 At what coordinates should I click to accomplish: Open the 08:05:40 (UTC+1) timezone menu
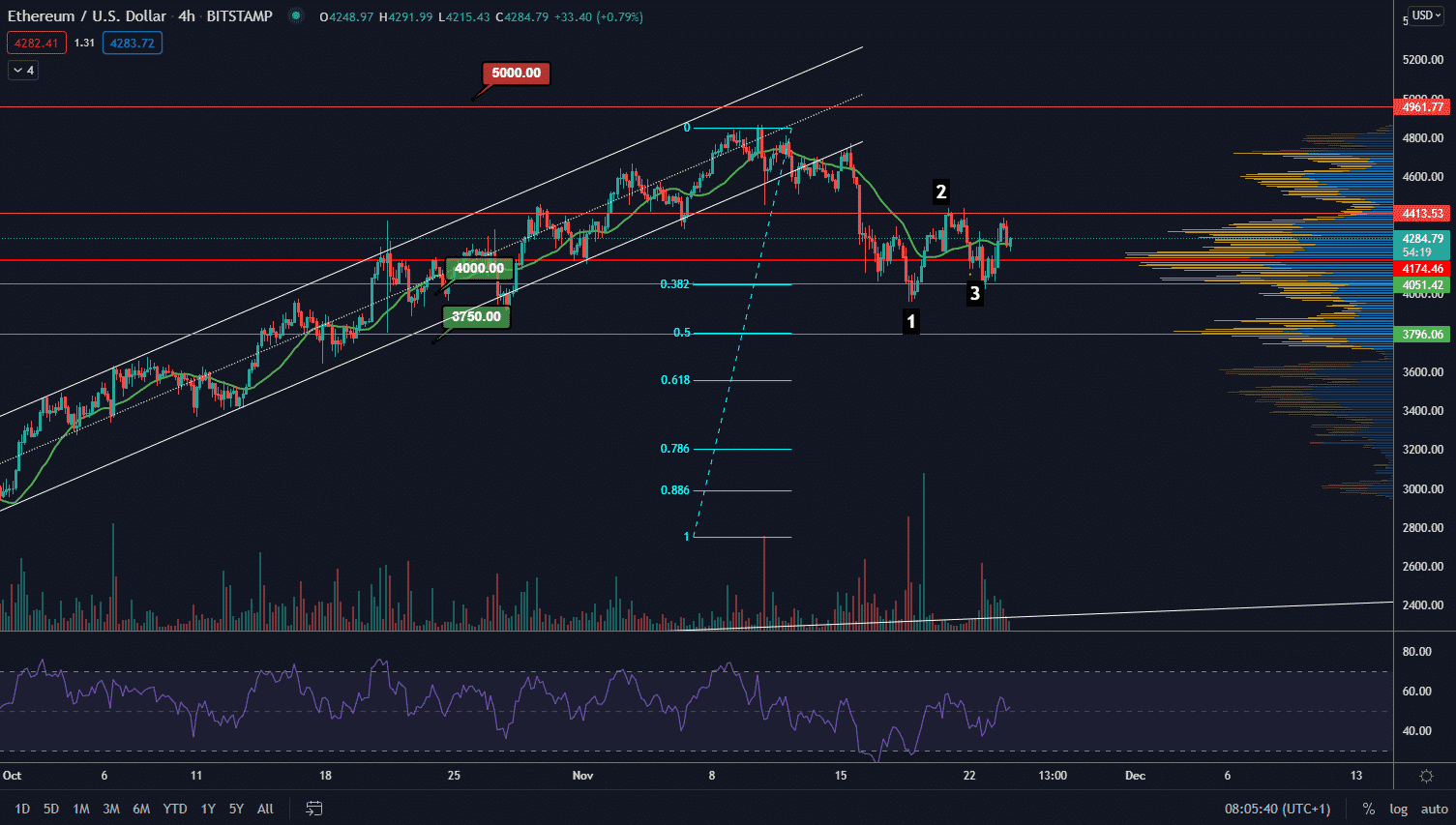point(1277,809)
